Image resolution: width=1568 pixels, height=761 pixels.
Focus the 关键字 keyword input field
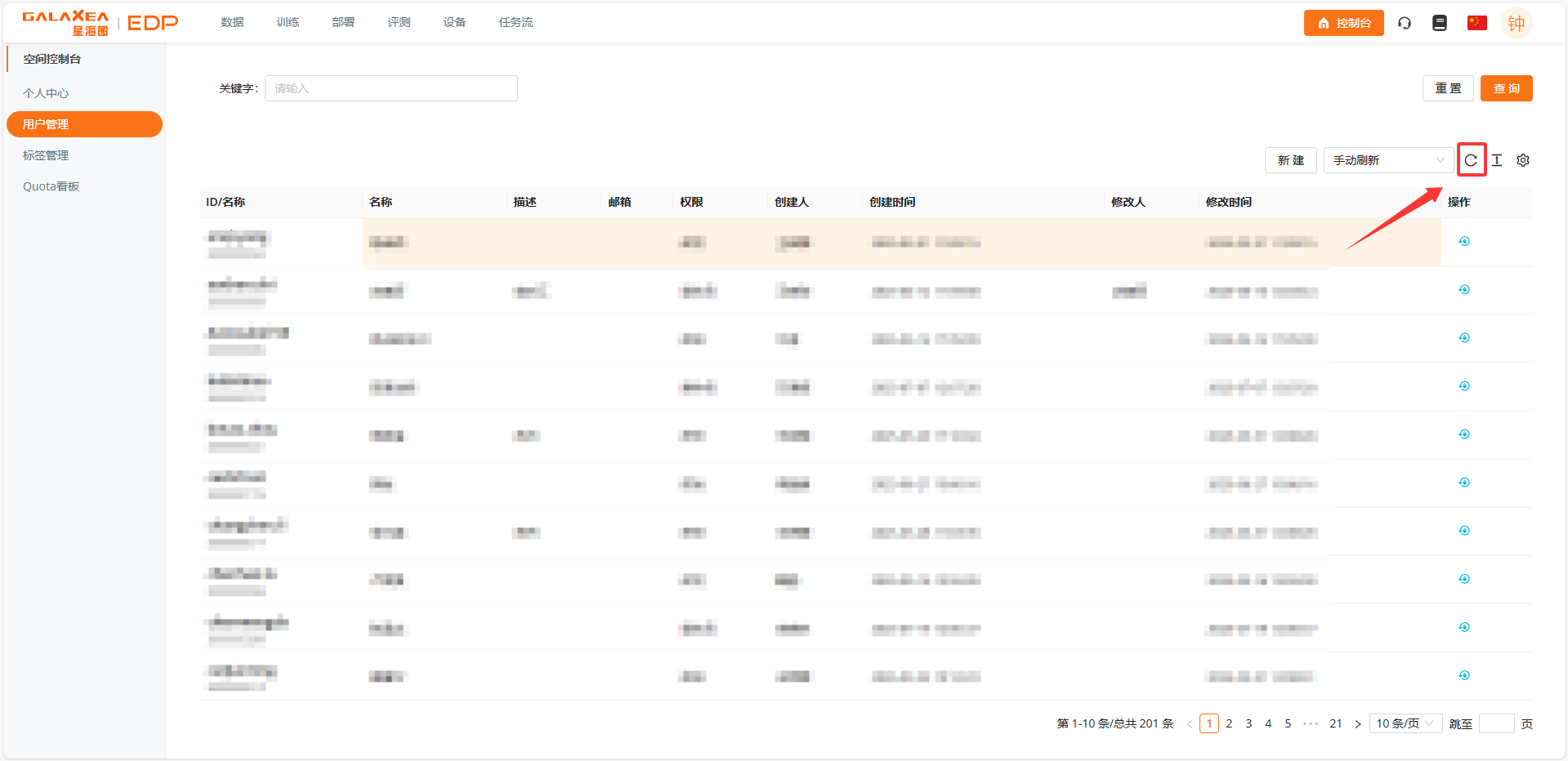tap(391, 88)
